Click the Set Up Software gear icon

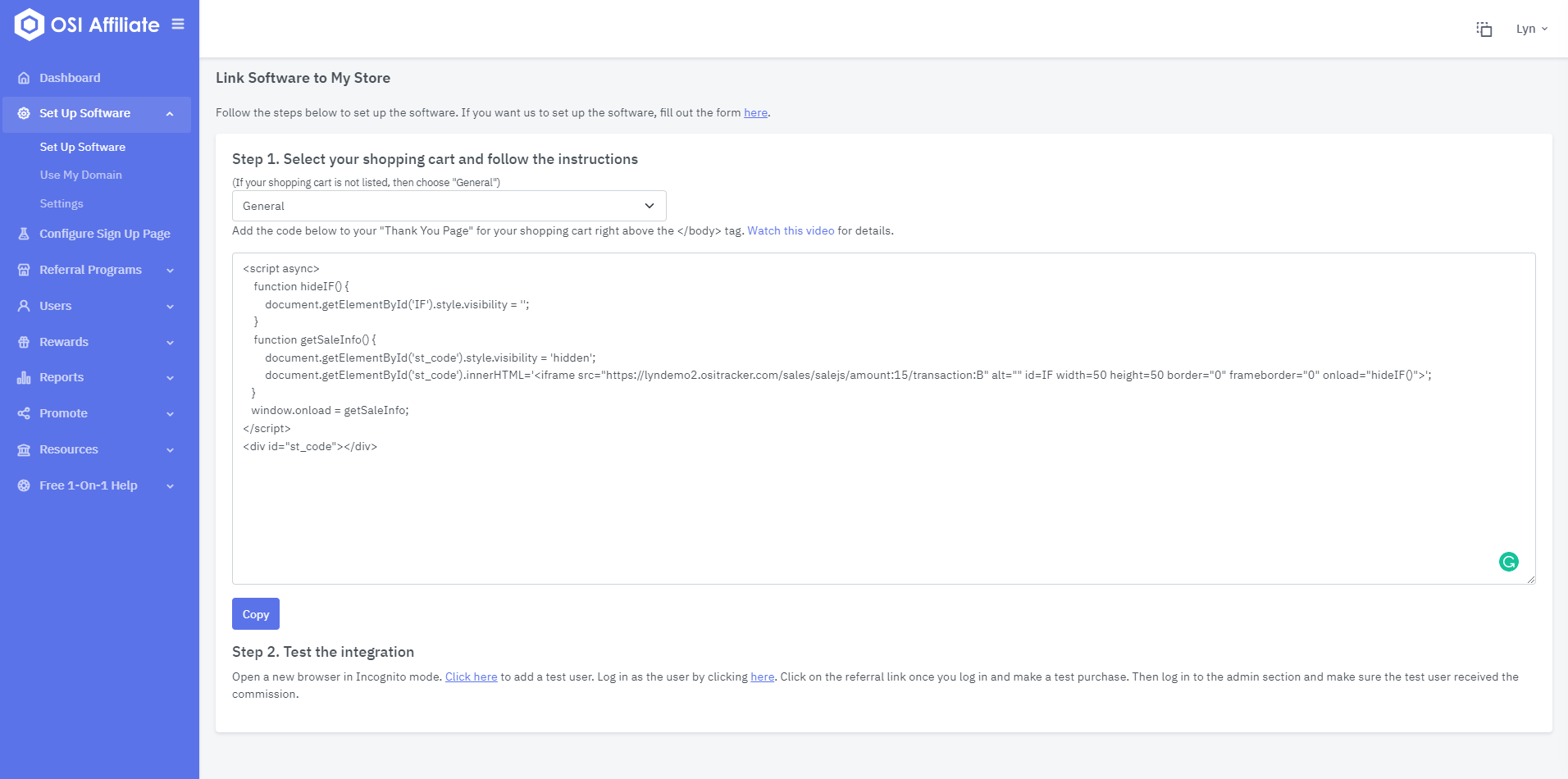click(x=24, y=113)
